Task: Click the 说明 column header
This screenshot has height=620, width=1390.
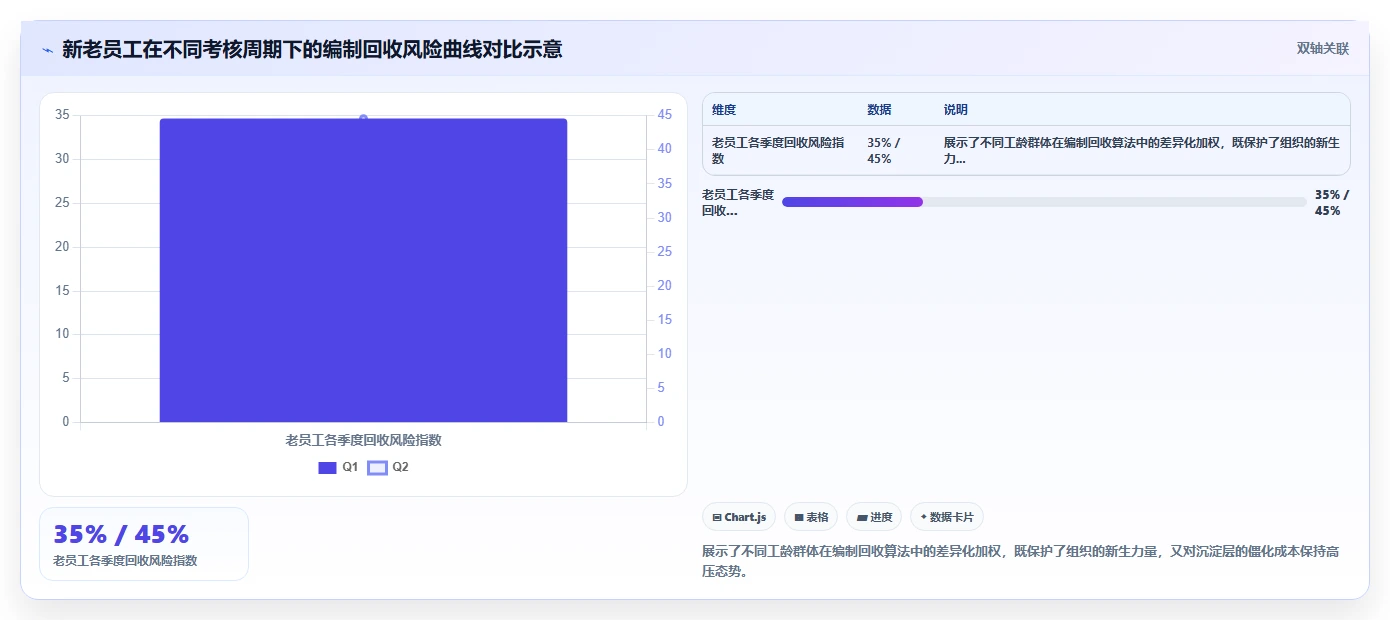Action: [956, 110]
